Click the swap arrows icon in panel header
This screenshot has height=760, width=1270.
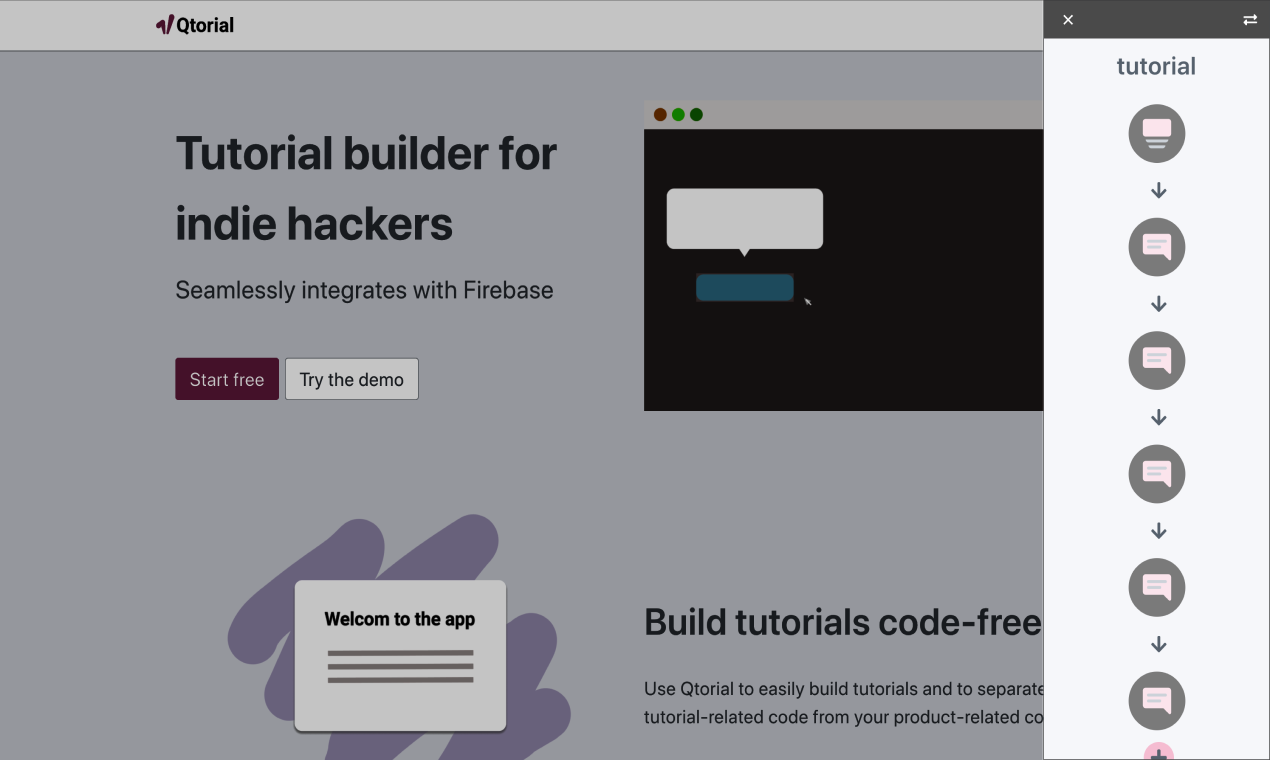point(1250,20)
